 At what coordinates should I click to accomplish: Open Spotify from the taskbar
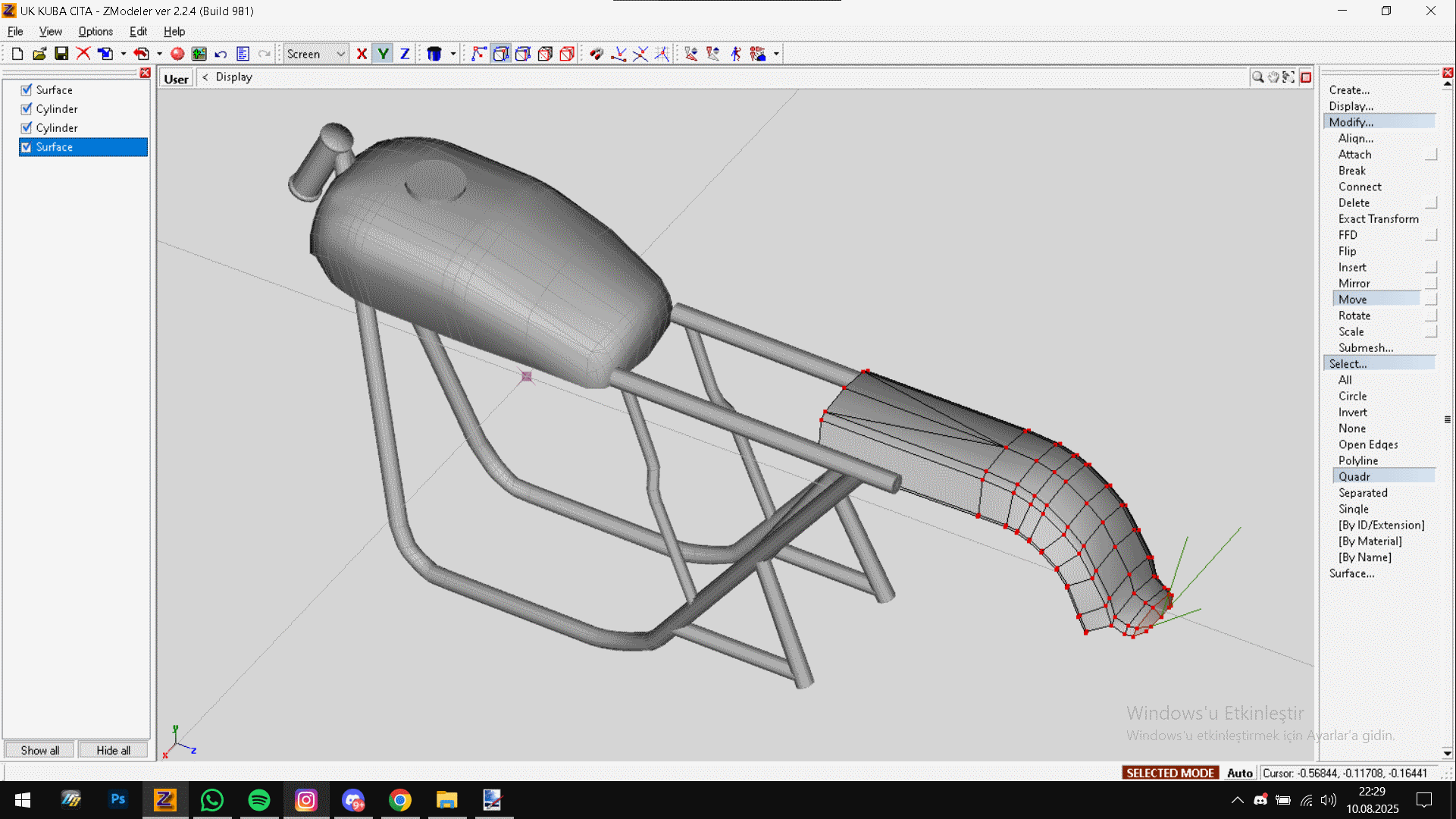tap(259, 800)
